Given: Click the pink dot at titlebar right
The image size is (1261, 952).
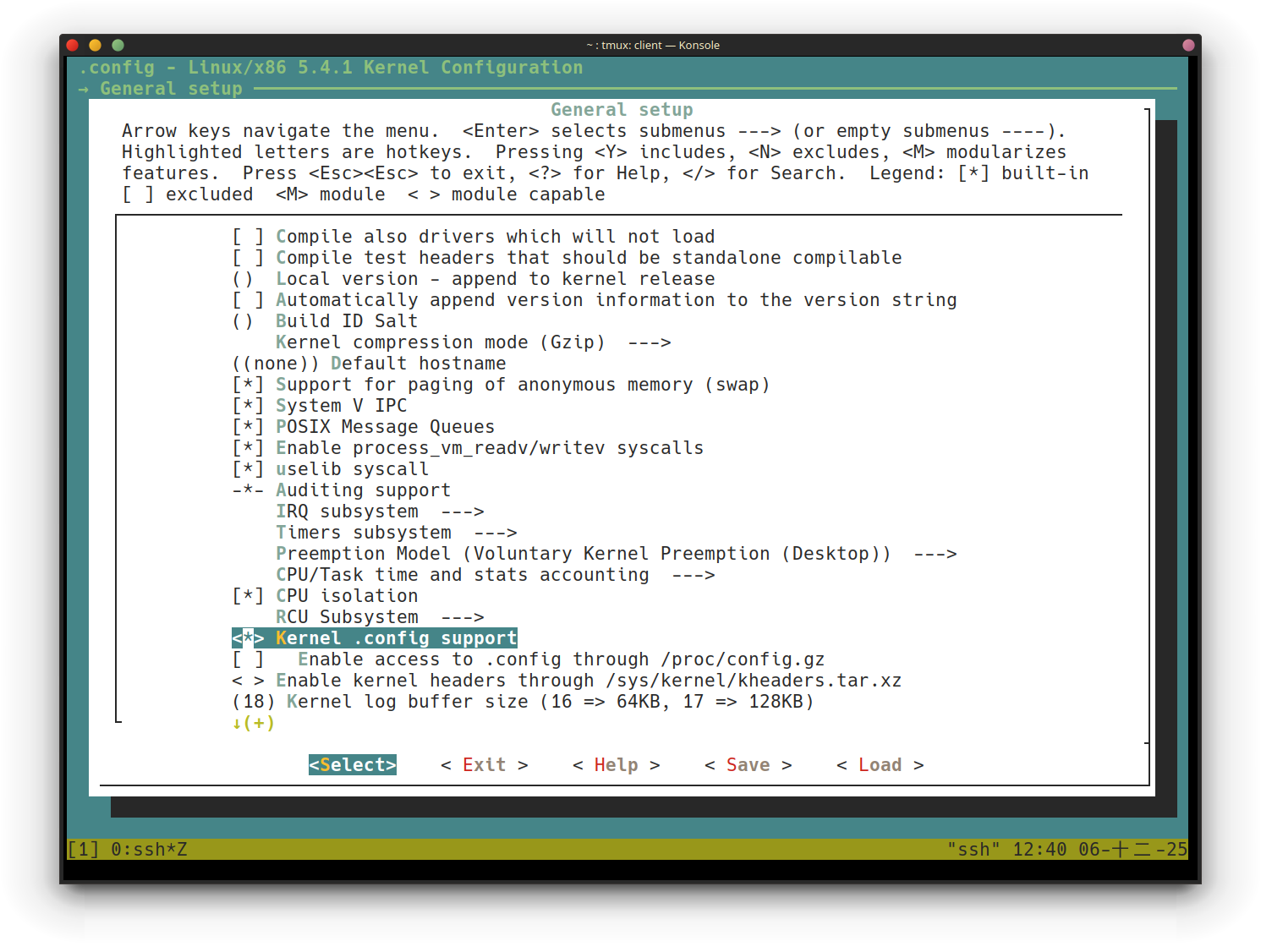Looking at the screenshot, I should [x=1188, y=45].
